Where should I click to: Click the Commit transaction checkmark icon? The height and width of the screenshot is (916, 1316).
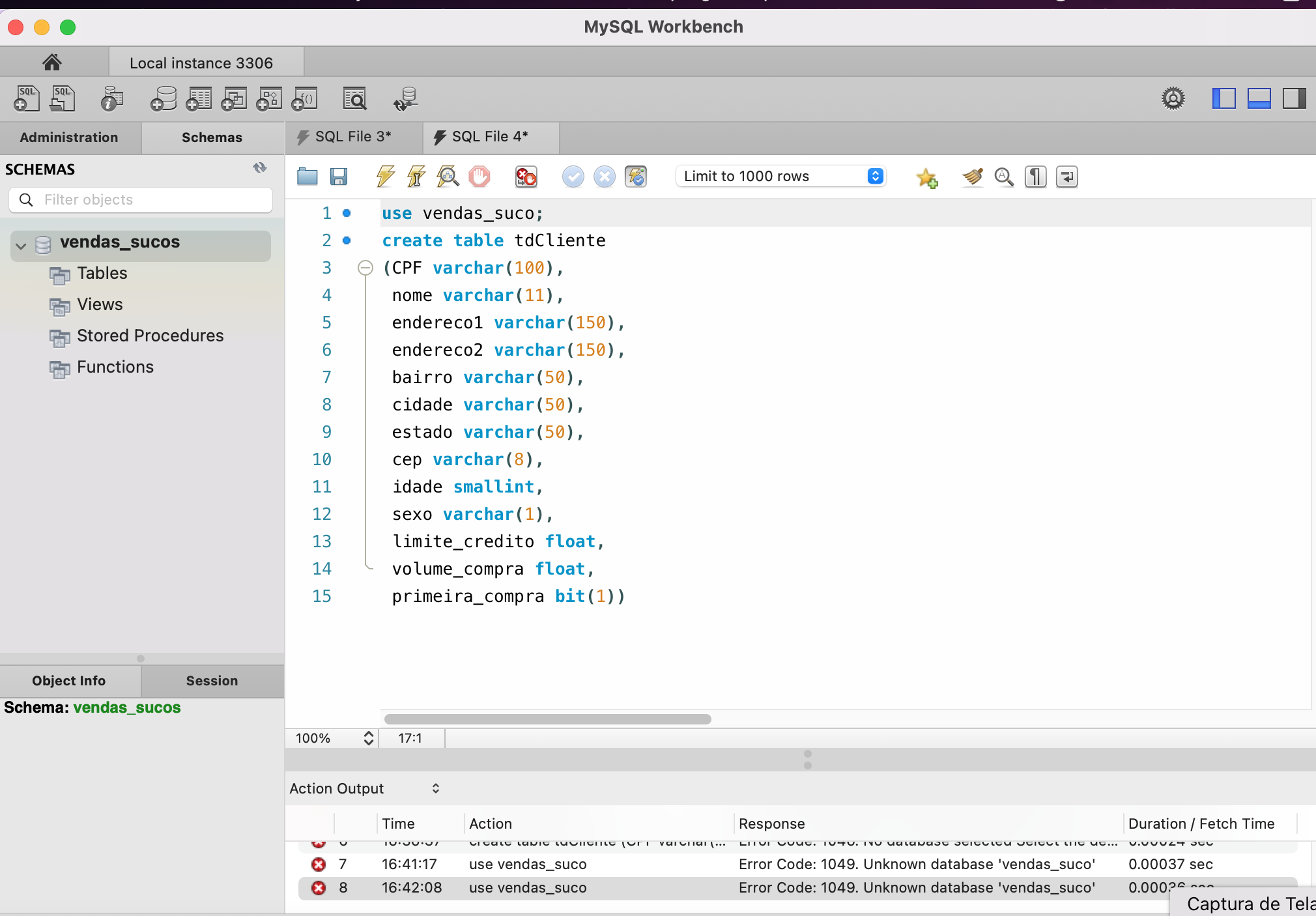point(573,177)
